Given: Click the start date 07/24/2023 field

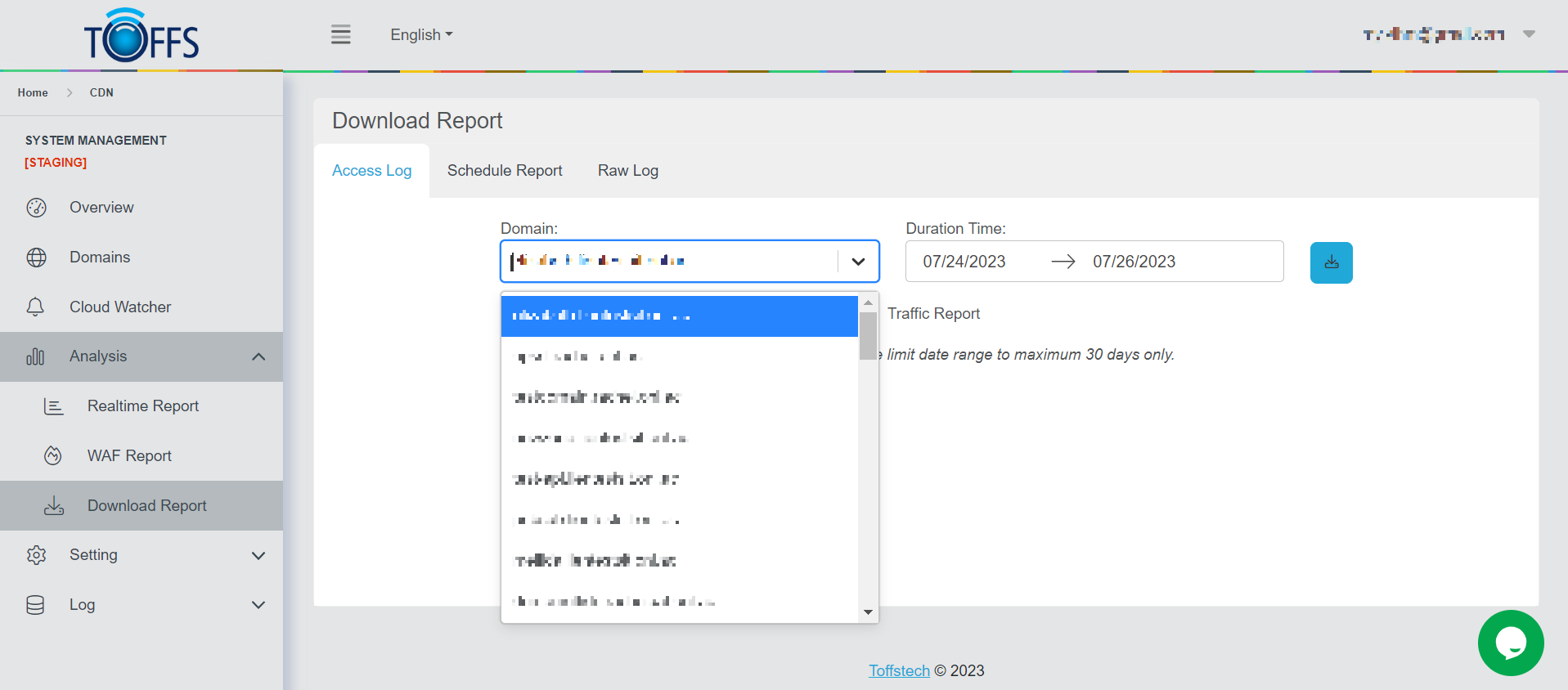Looking at the screenshot, I should point(964,262).
